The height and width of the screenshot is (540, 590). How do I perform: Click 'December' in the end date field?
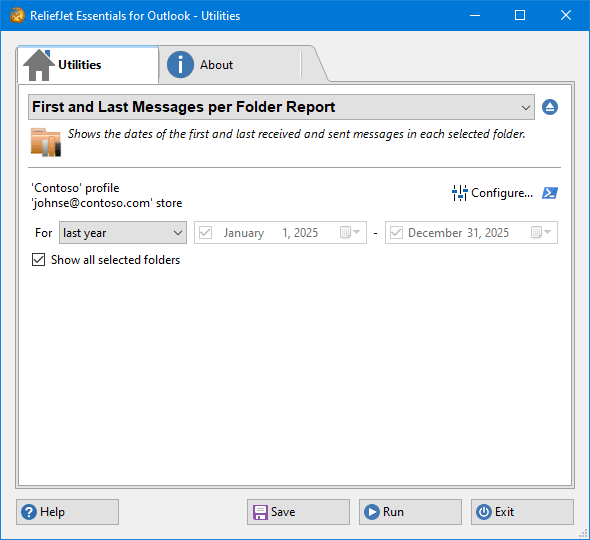pos(435,233)
